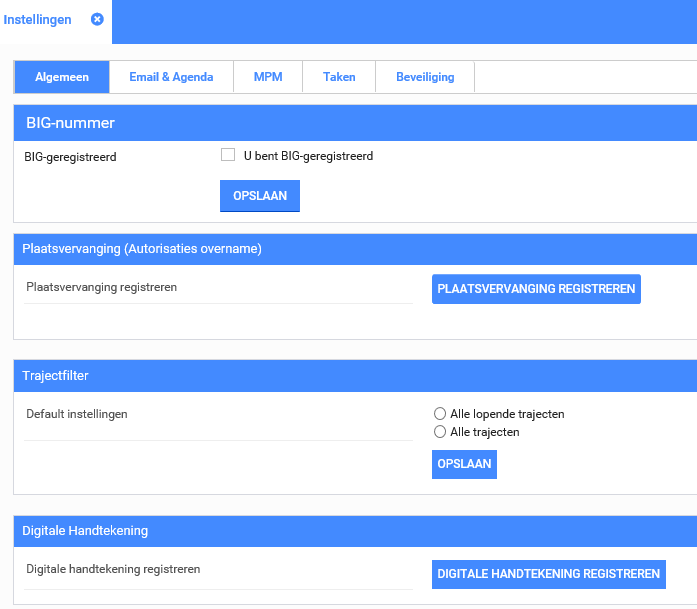Click the BIG-nummer section header
697x609 pixels.
pos(70,123)
